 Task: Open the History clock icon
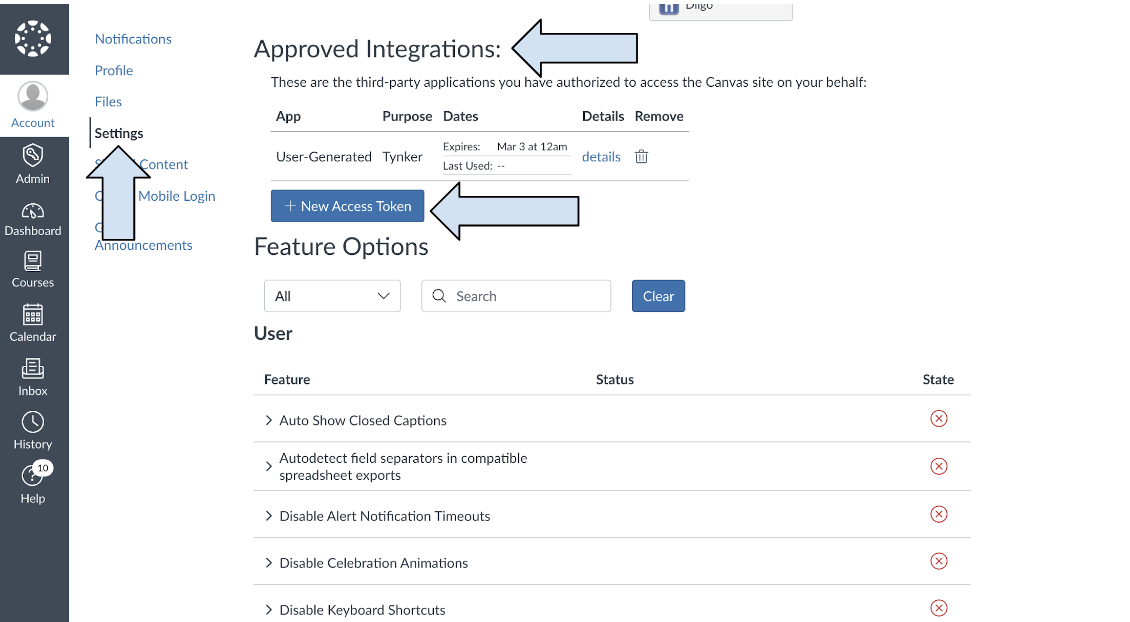pos(33,422)
